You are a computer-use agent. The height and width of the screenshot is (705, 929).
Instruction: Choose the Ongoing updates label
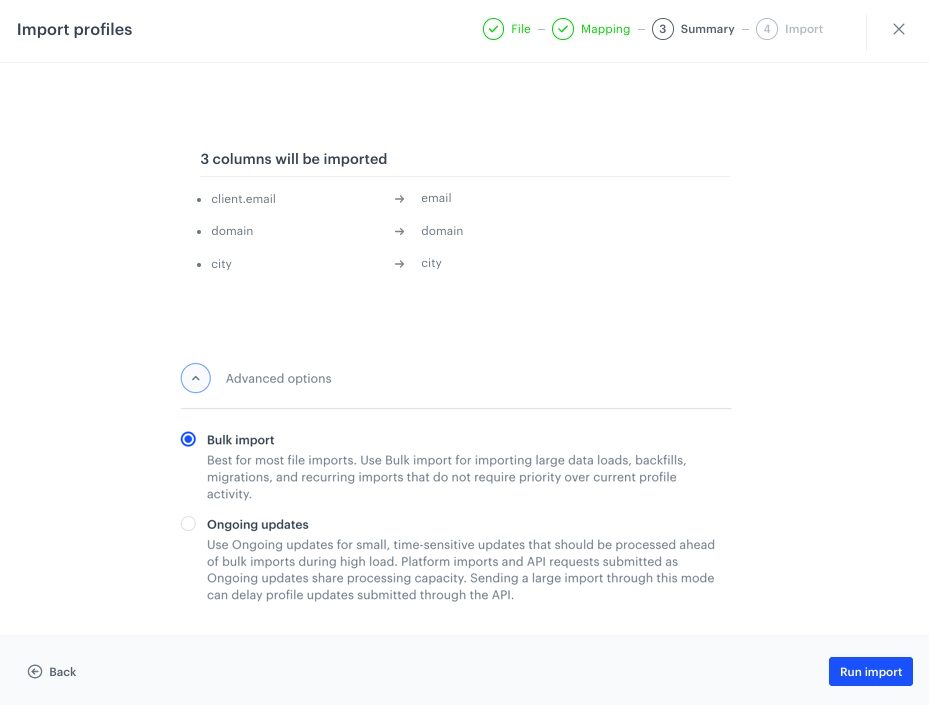coord(258,524)
